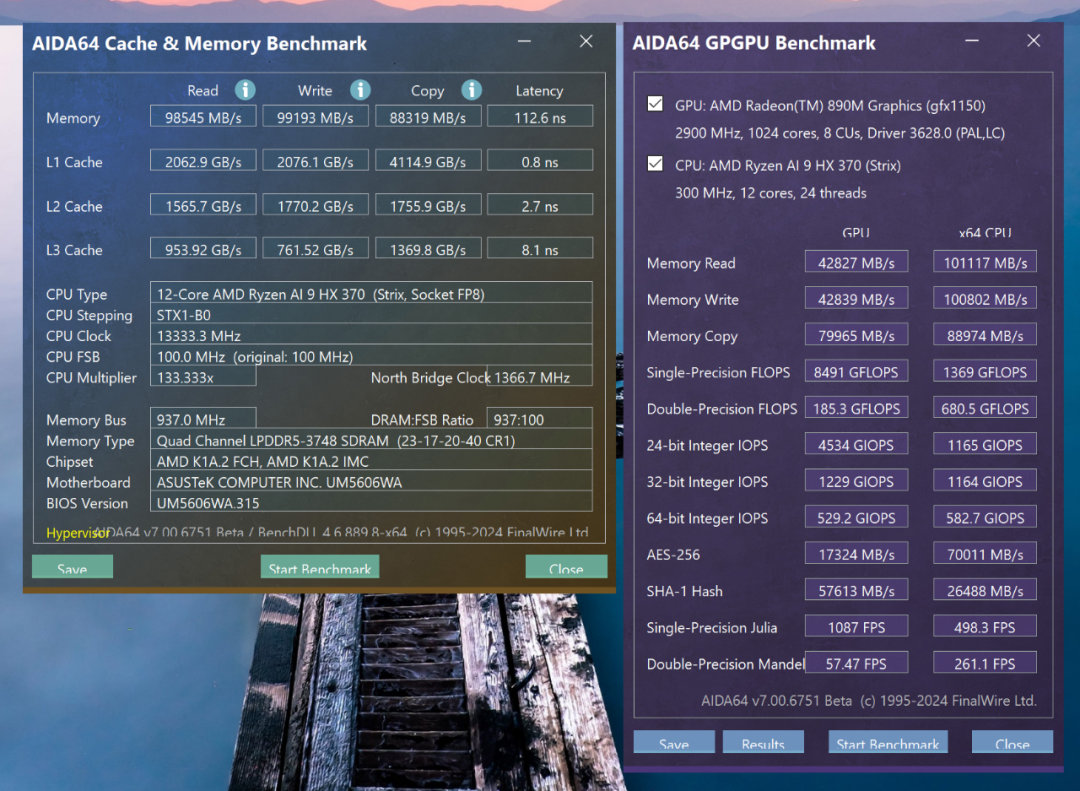Click the North Bridge Clock value 1366.7 MHz

coord(540,377)
